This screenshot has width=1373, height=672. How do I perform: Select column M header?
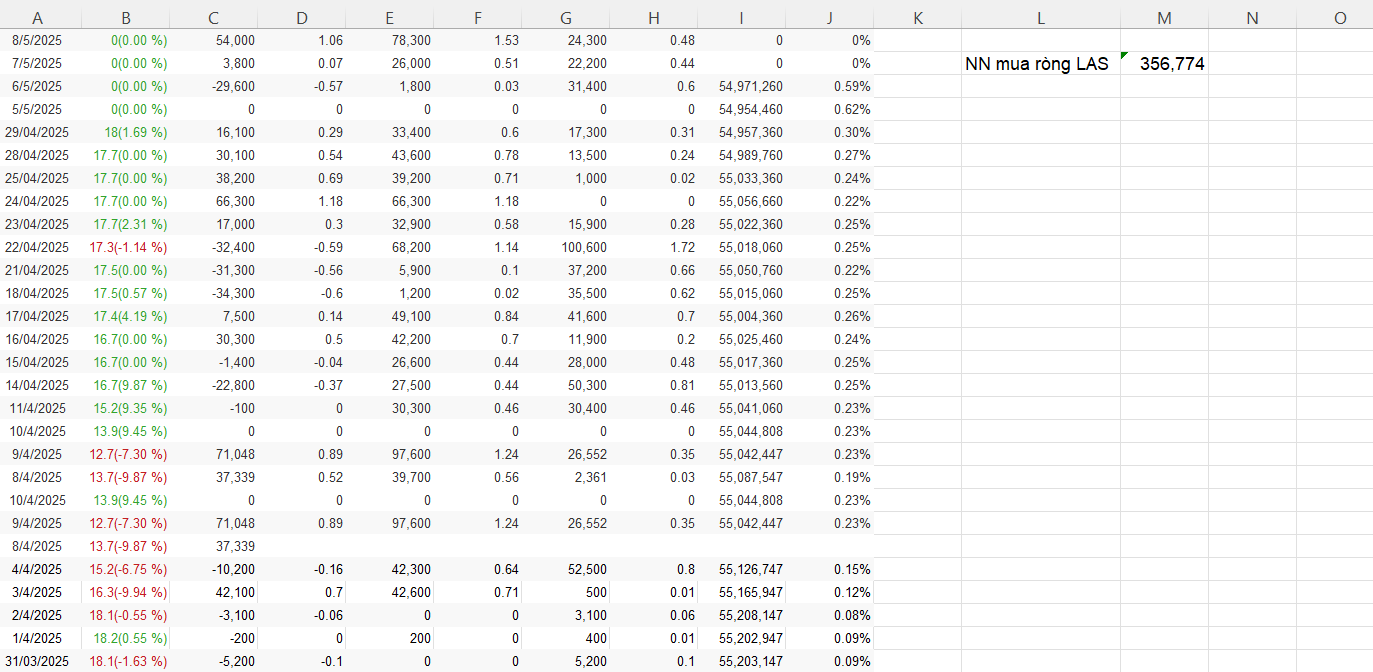1164,18
